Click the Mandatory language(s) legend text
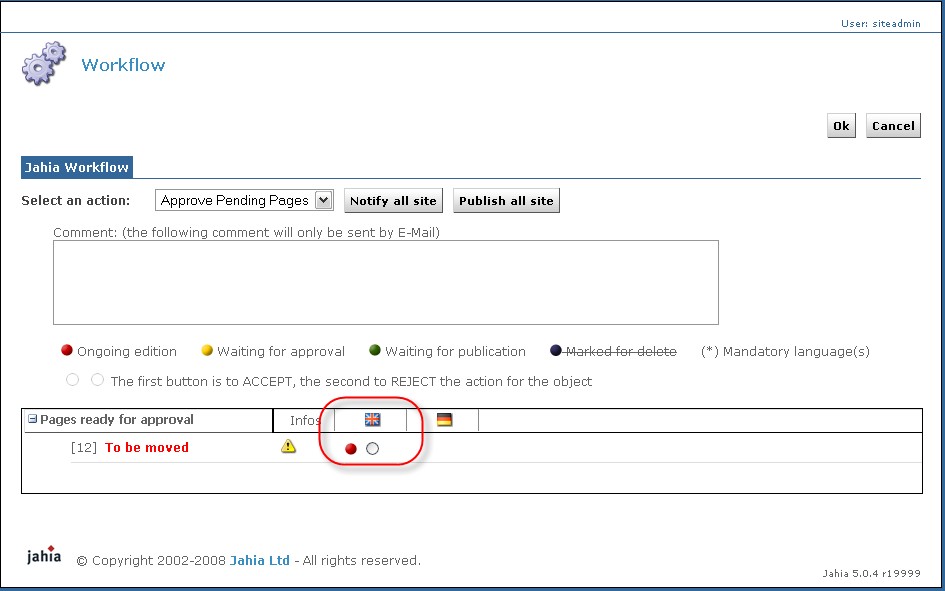The height and width of the screenshot is (591, 945). point(785,351)
